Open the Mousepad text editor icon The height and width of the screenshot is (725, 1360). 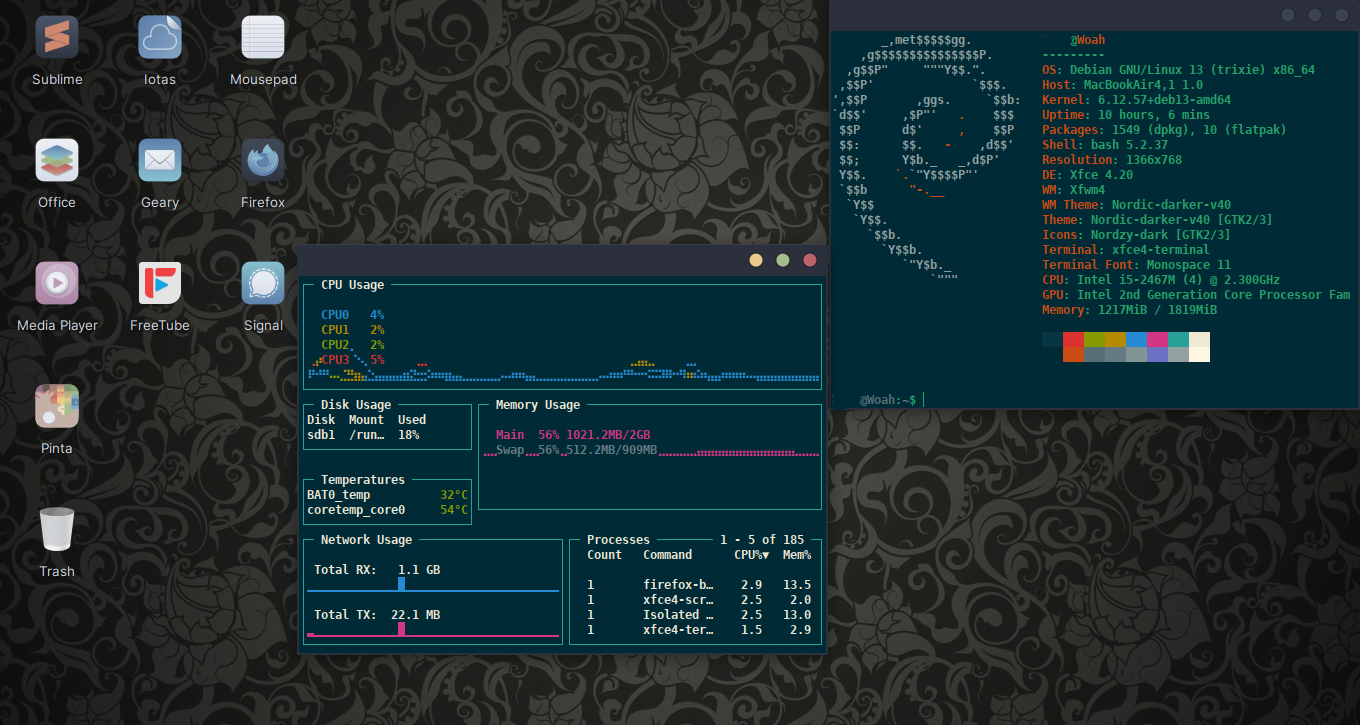(263, 38)
